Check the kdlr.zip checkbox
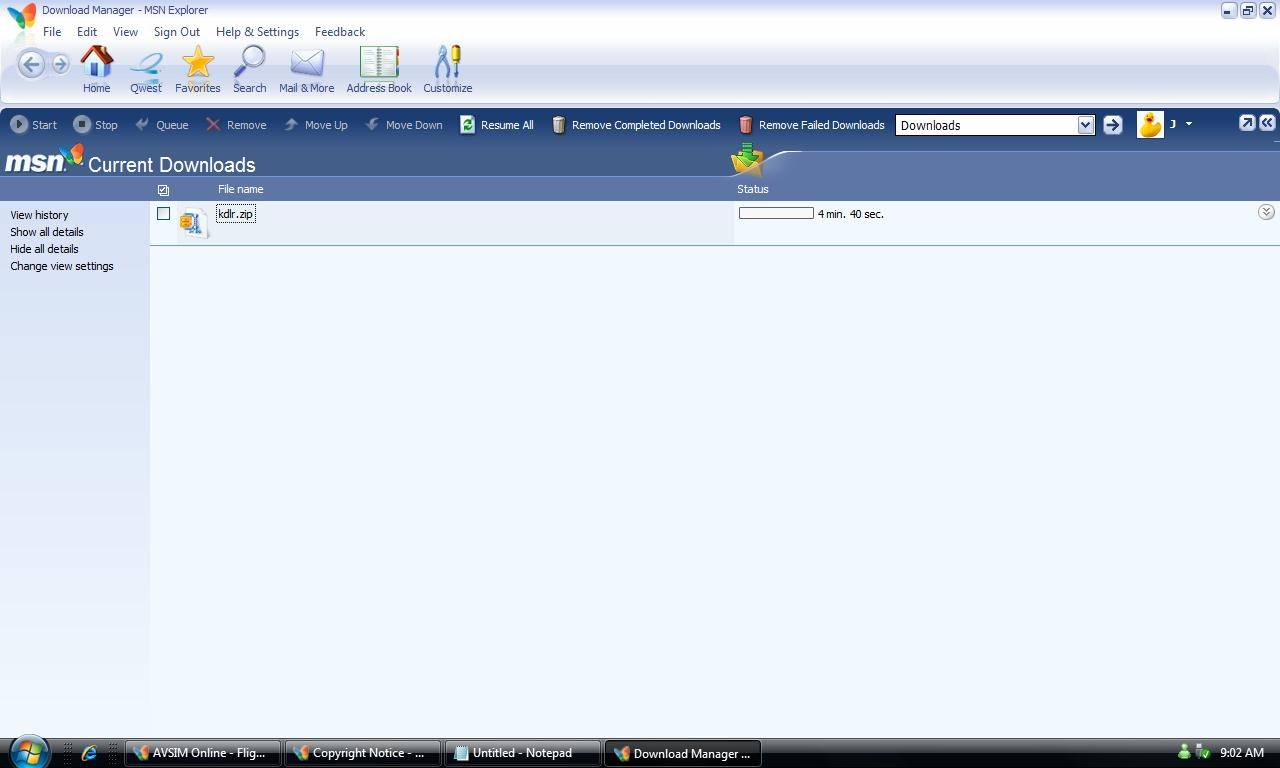This screenshot has height=768, width=1280. pos(163,213)
